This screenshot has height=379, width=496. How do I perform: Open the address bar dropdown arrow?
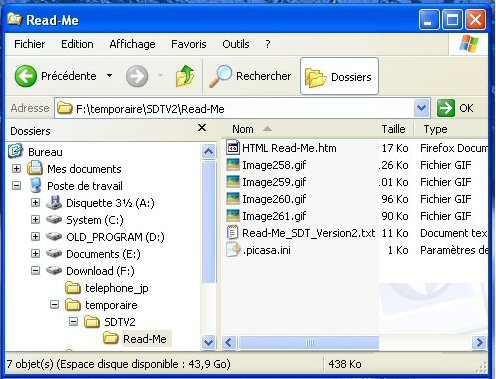pos(421,108)
